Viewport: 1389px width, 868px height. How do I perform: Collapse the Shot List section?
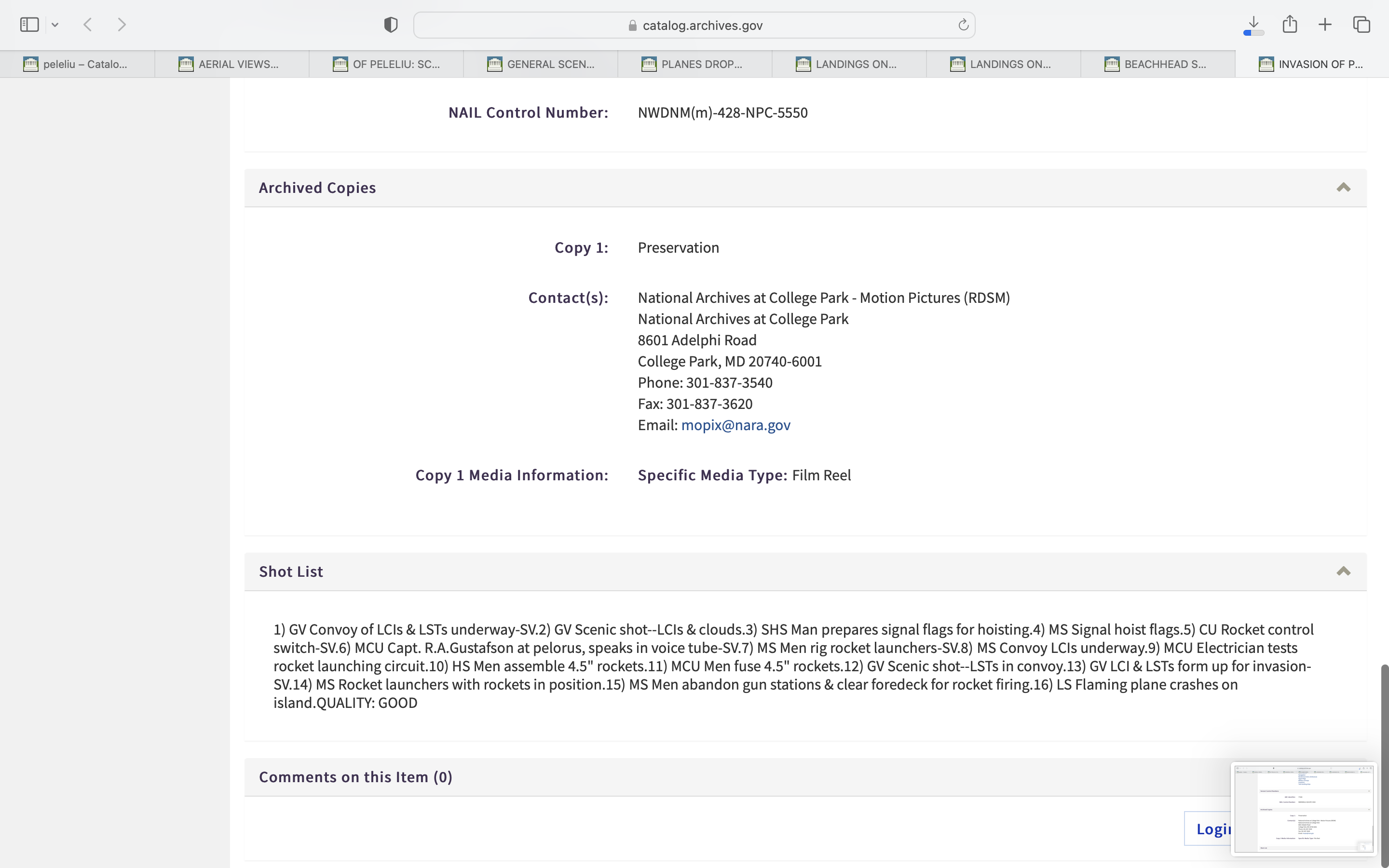1343,571
